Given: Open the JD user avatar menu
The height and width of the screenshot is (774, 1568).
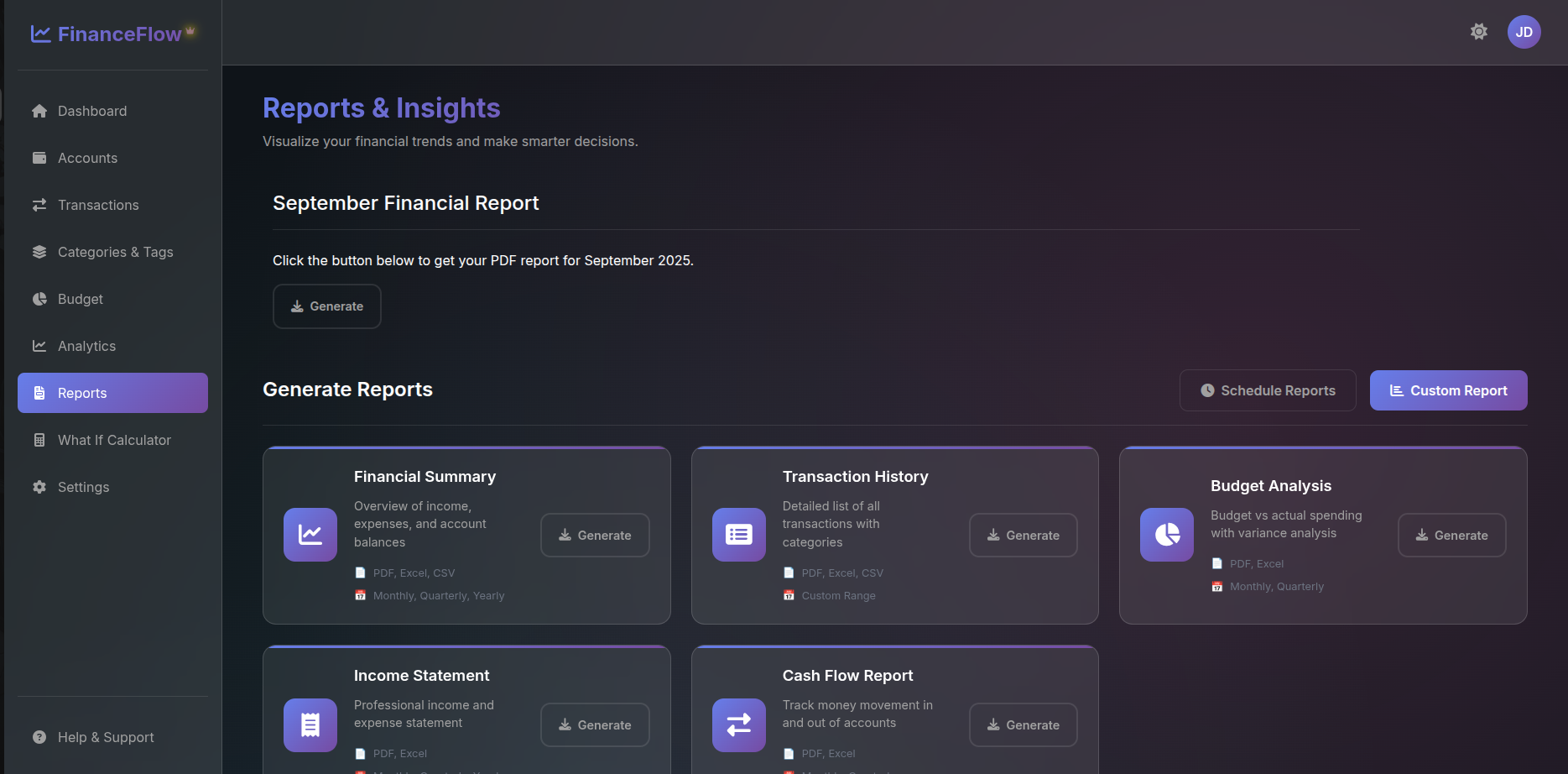Looking at the screenshot, I should (x=1524, y=32).
